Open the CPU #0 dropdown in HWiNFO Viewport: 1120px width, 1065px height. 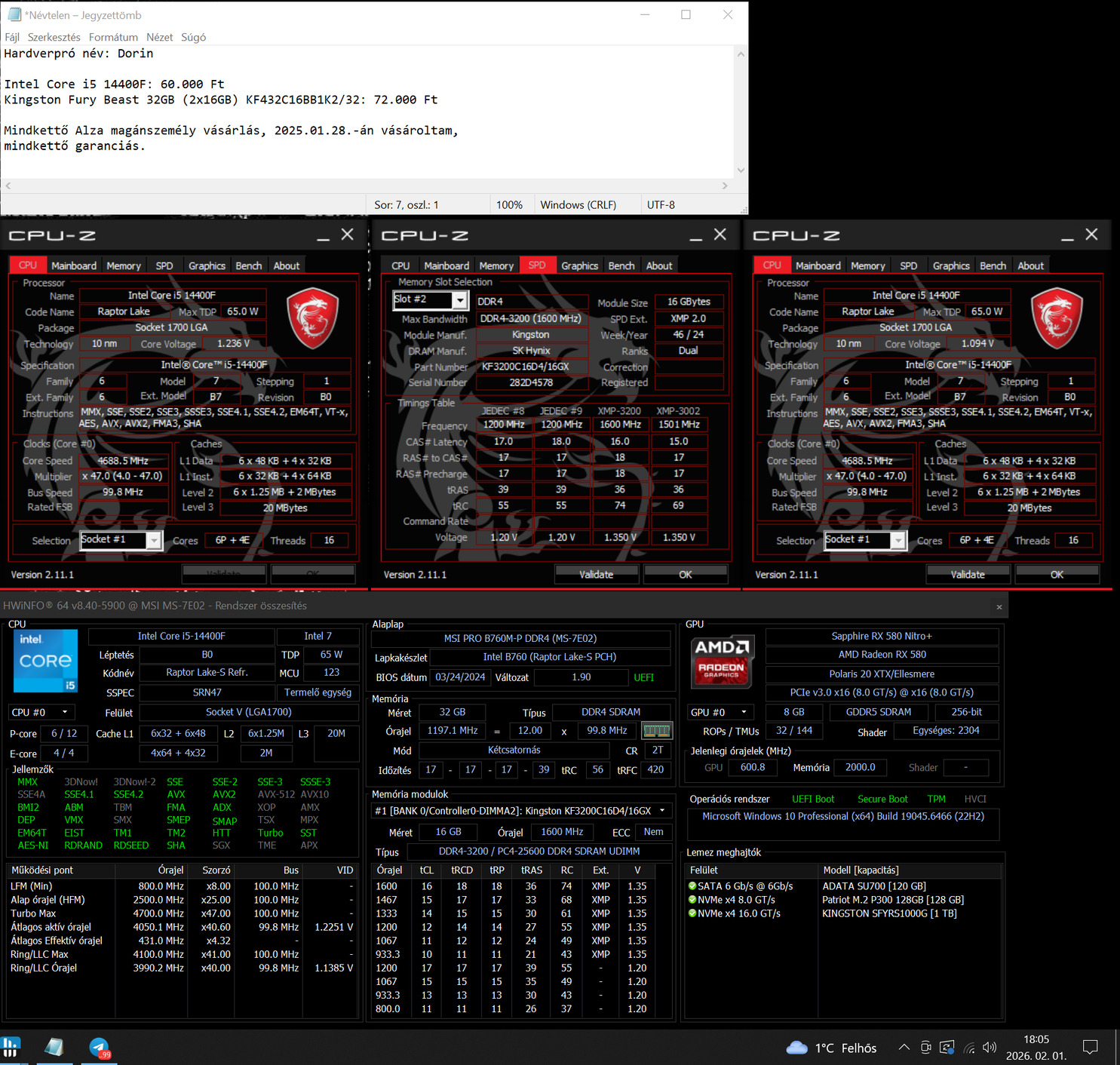[41, 712]
